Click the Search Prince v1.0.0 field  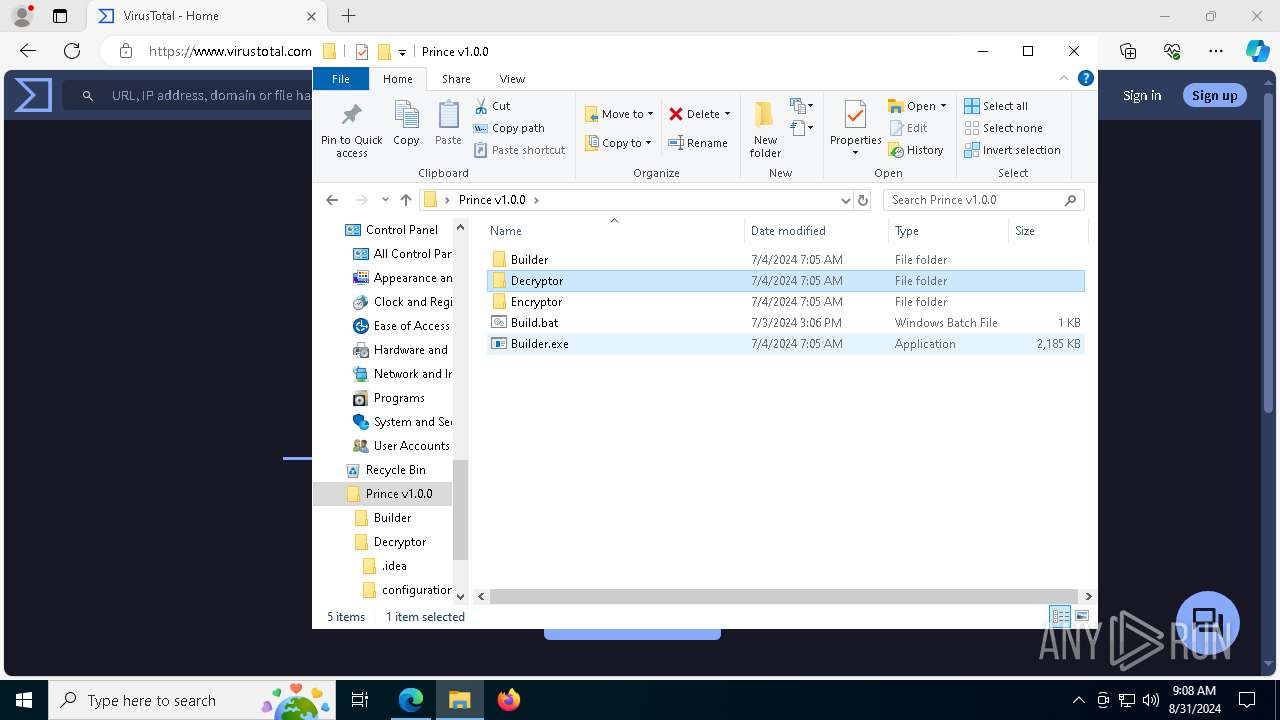click(x=983, y=200)
